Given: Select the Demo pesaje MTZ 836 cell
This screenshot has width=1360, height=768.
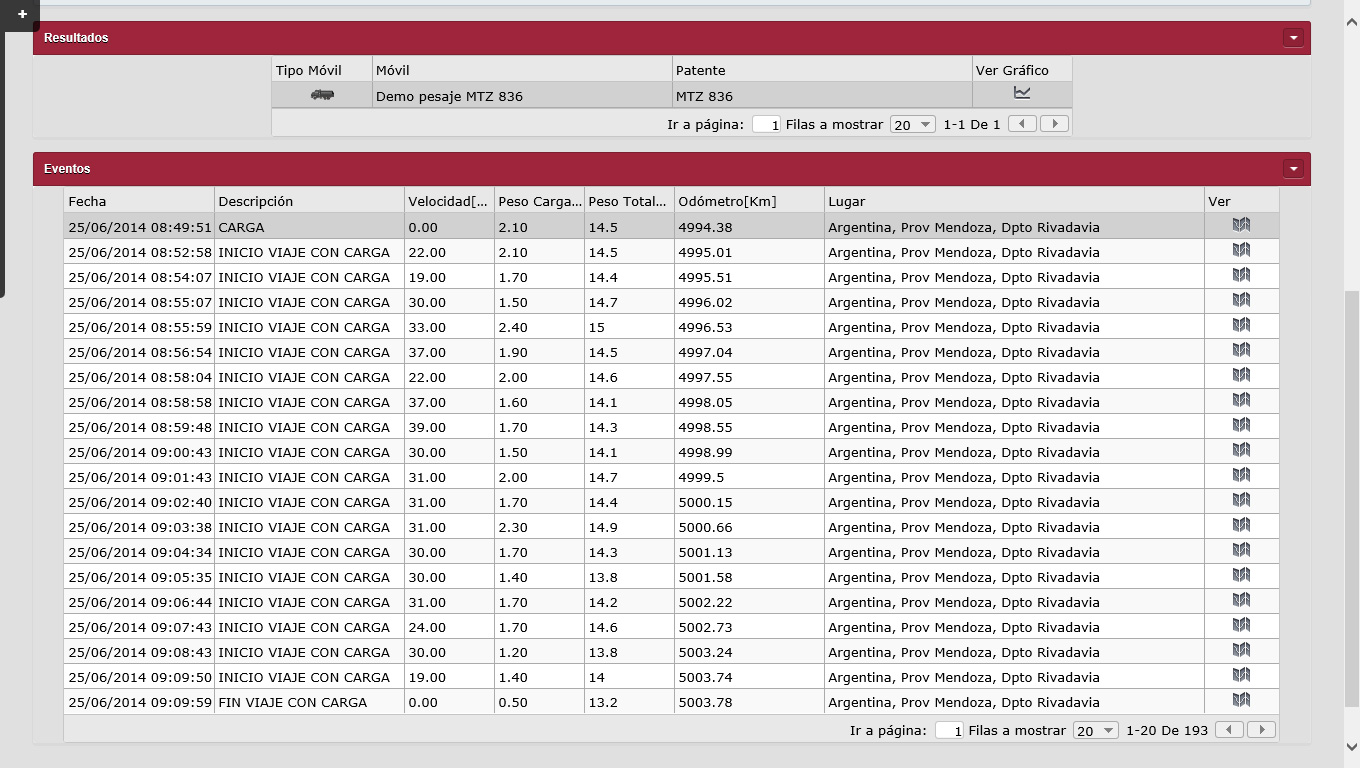Looking at the screenshot, I should coord(522,96).
